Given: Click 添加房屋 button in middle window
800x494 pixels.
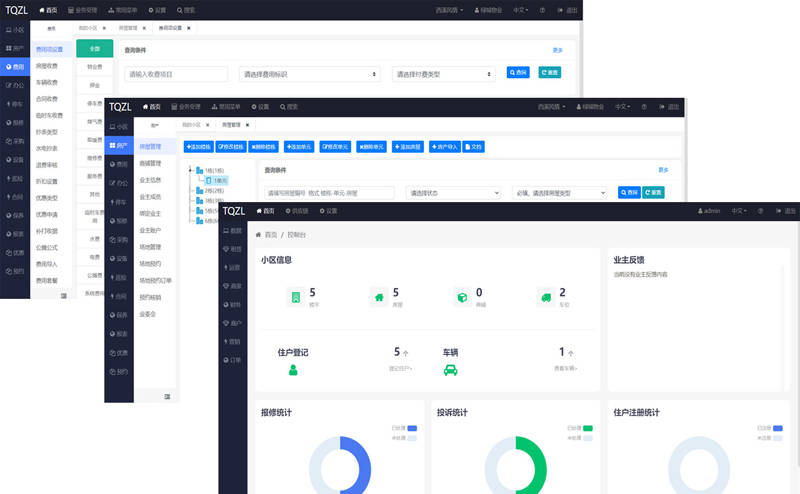Looking at the screenshot, I should coord(408,147).
